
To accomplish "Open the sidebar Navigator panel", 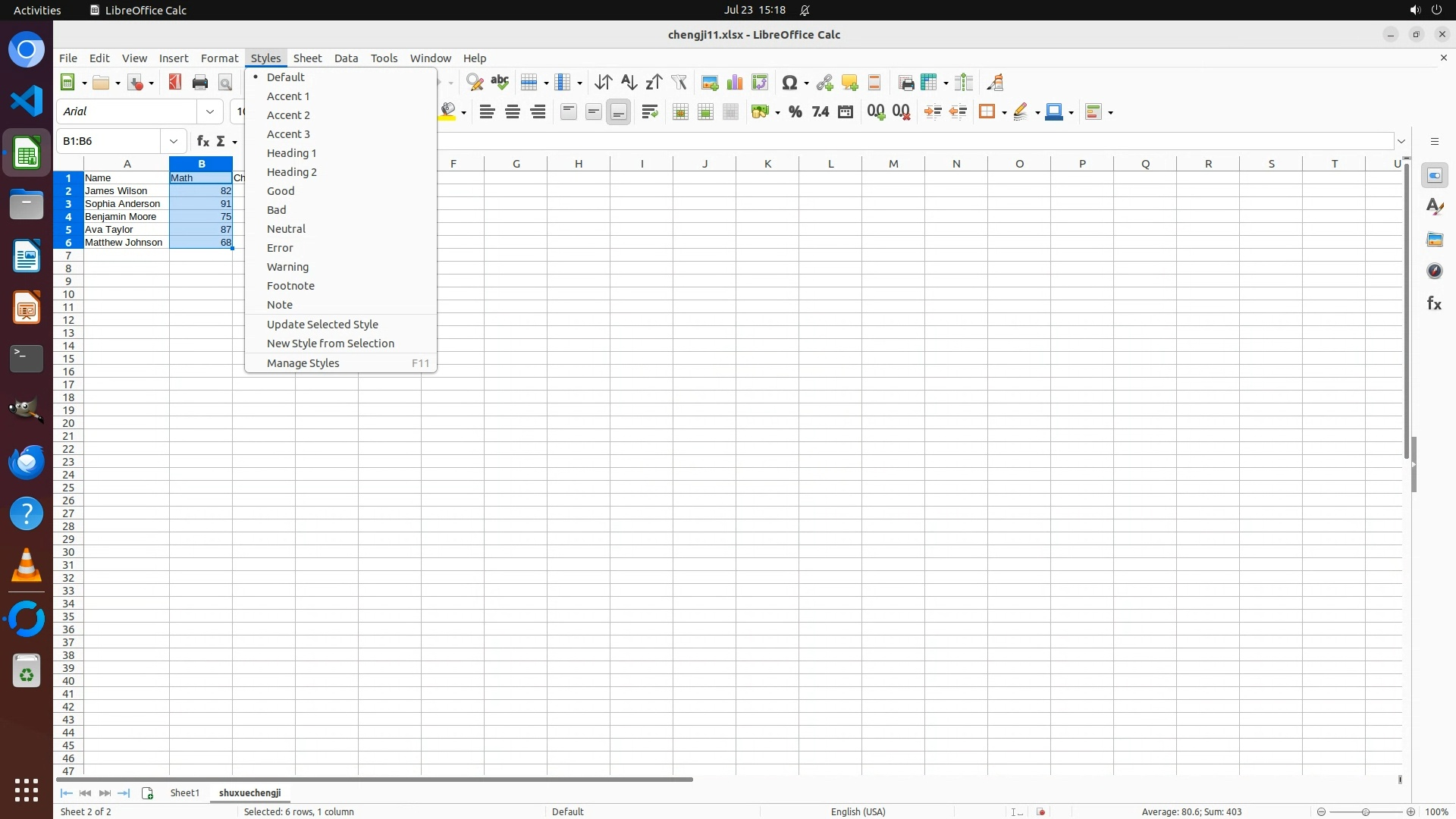I will pyautogui.click(x=1434, y=271).
